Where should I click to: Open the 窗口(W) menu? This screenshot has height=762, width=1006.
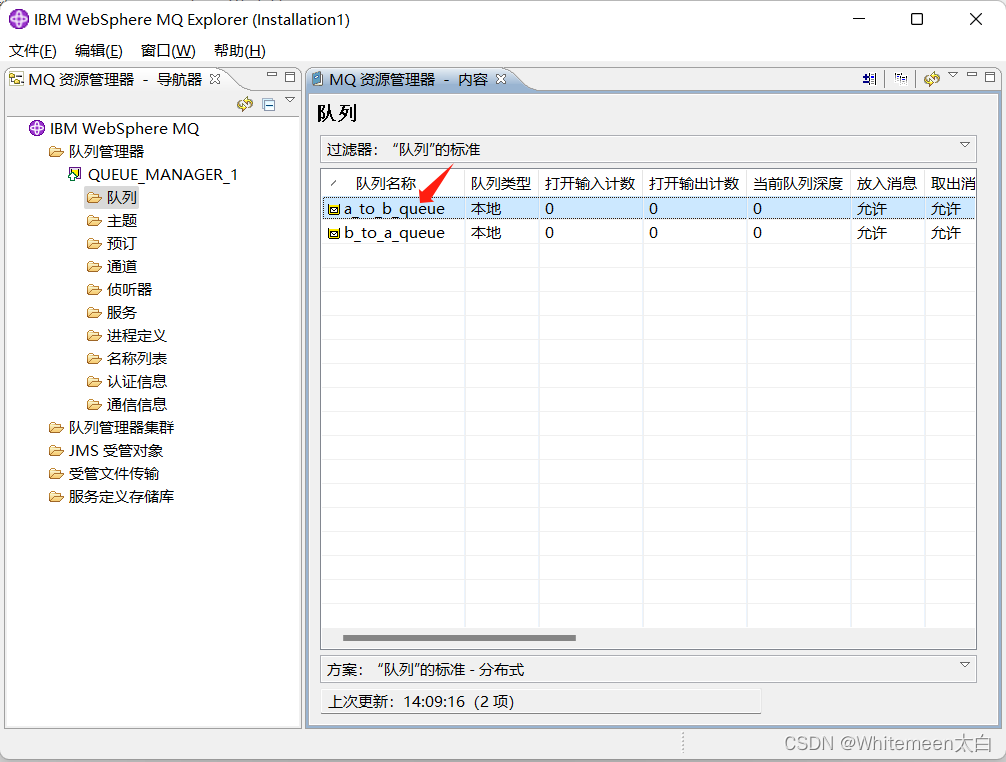[x=168, y=51]
